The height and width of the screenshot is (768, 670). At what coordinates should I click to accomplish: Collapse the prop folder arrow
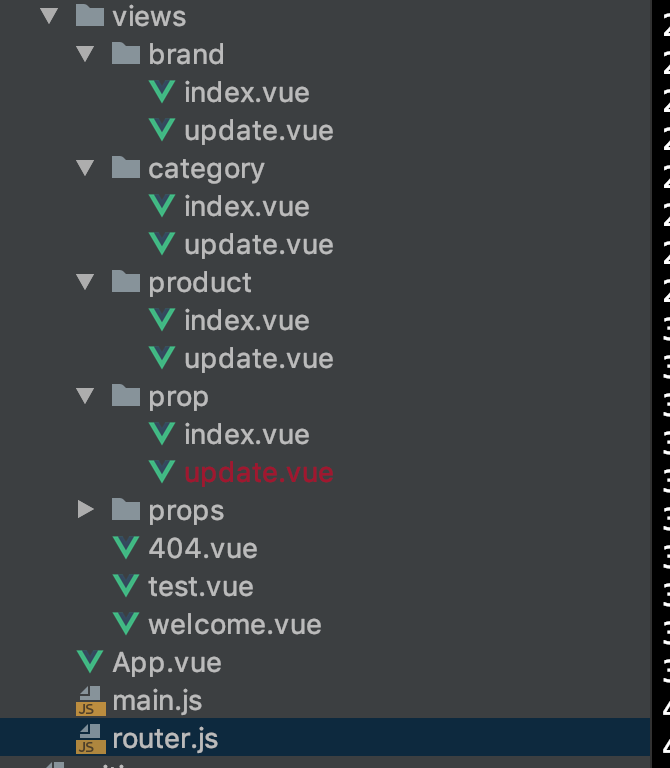(x=85, y=396)
